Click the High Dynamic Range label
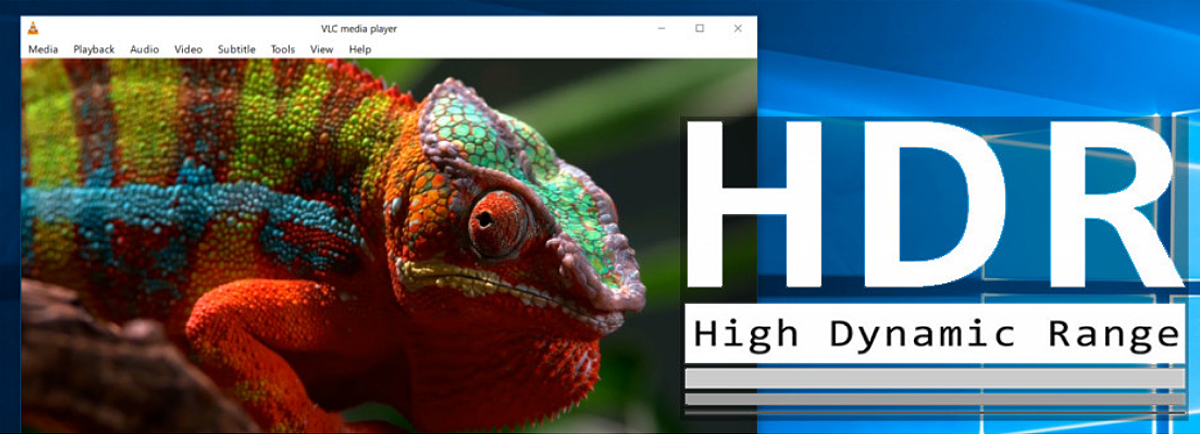This screenshot has height=434, width=1200. tap(935, 334)
